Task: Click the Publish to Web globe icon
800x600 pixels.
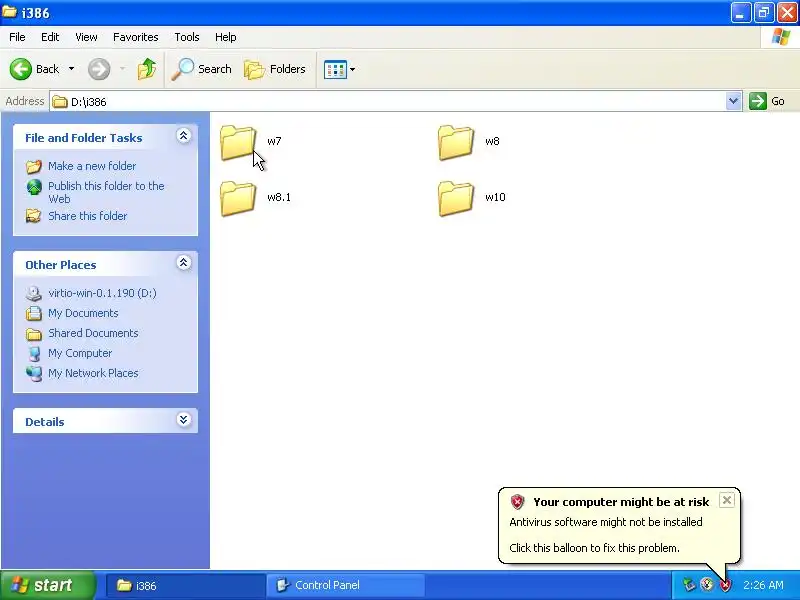Action: [34, 187]
